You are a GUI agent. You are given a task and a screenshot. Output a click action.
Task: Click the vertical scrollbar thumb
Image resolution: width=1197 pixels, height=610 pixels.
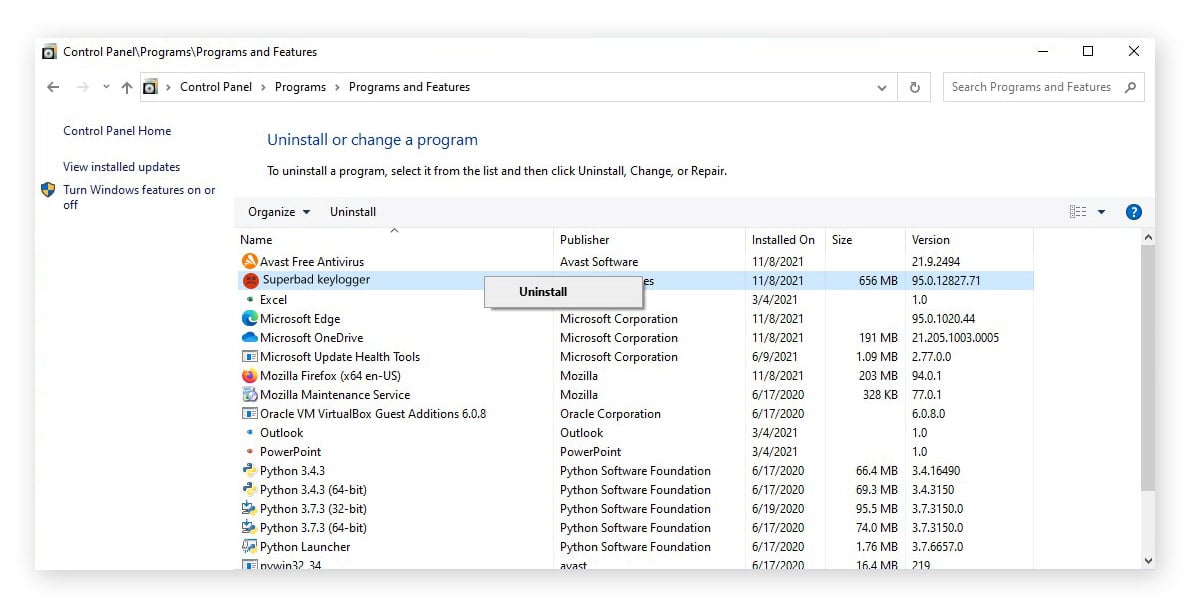[x=1148, y=367]
